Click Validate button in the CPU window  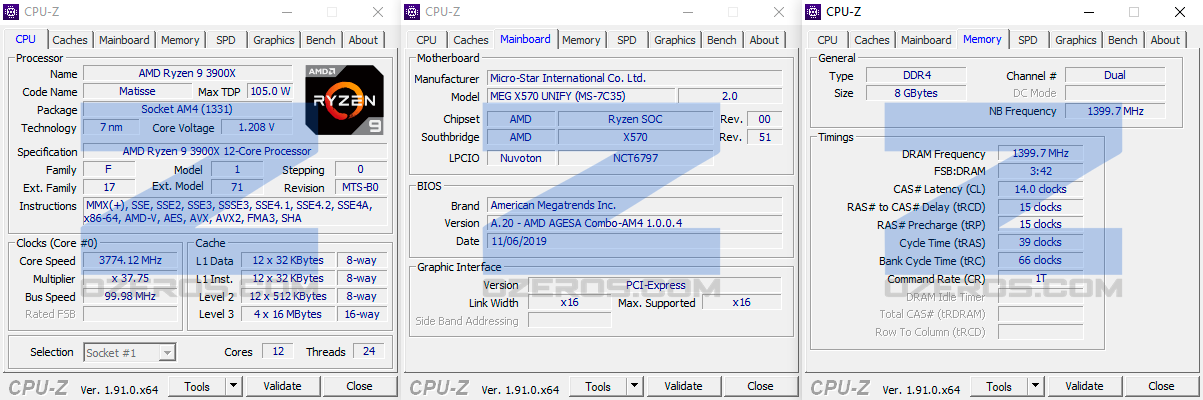[x=282, y=386]
